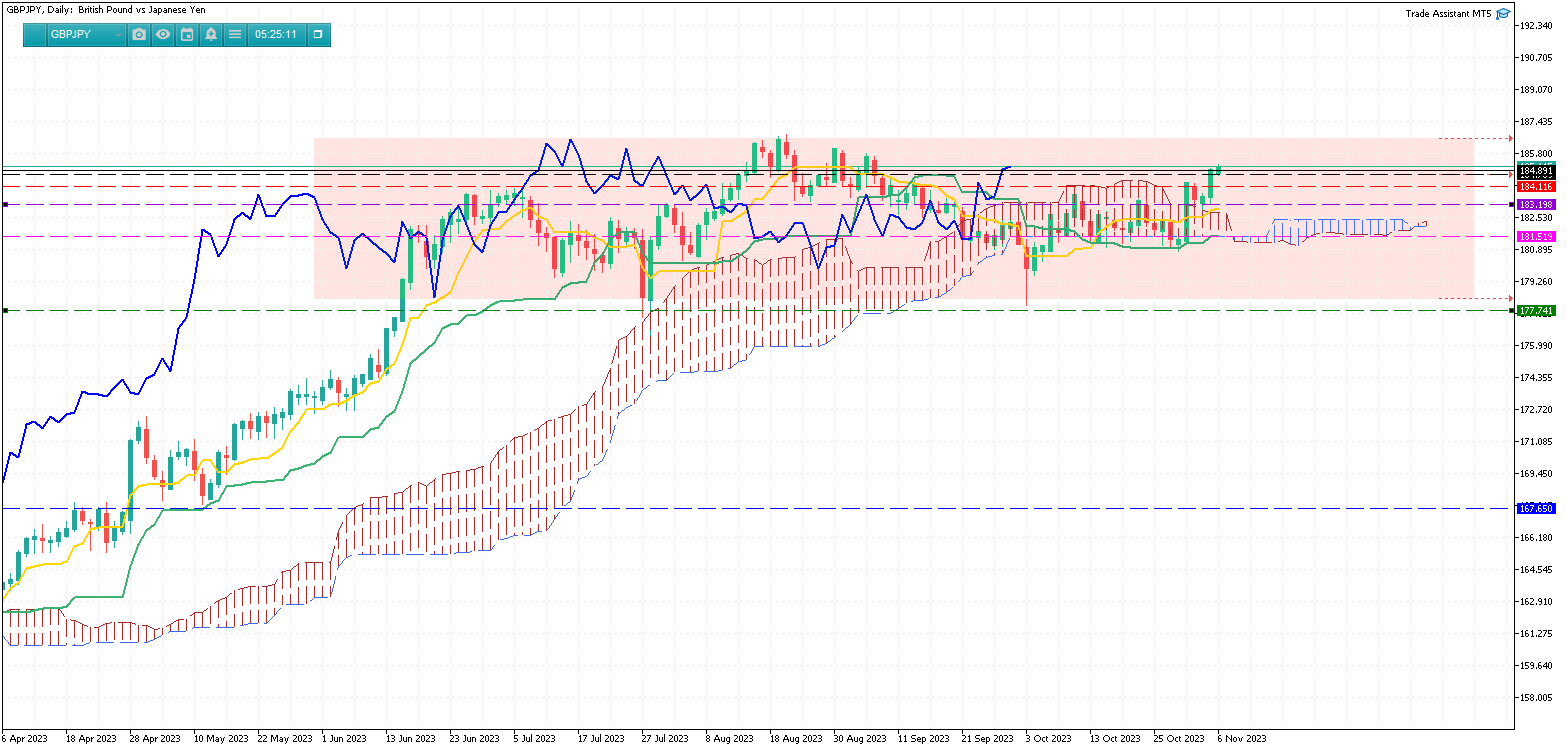
Task: Maximize the trade panel with square icon
Action: coord(318,34)
